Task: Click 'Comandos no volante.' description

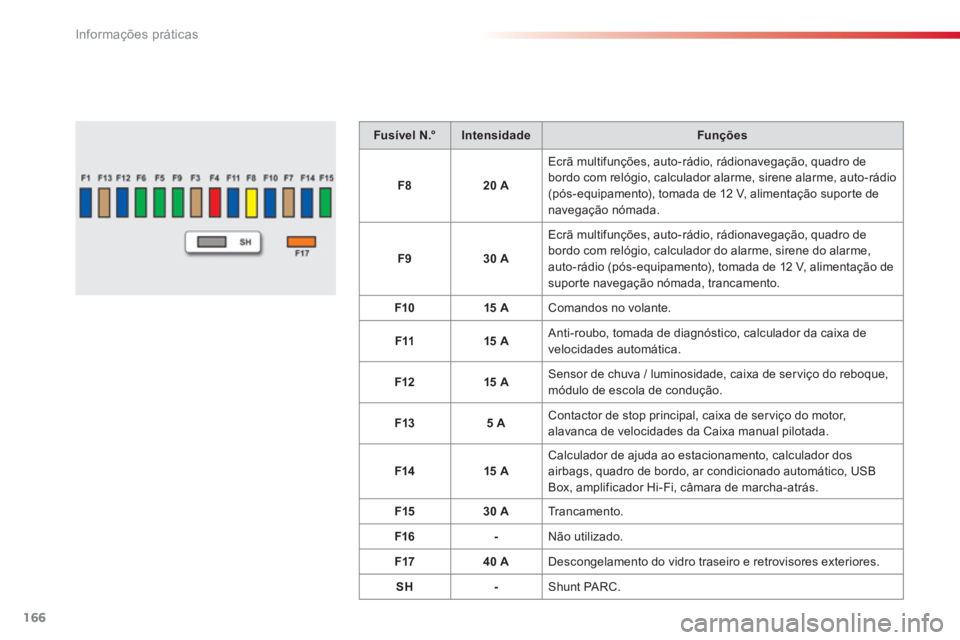Action: (x=609, y=308)
